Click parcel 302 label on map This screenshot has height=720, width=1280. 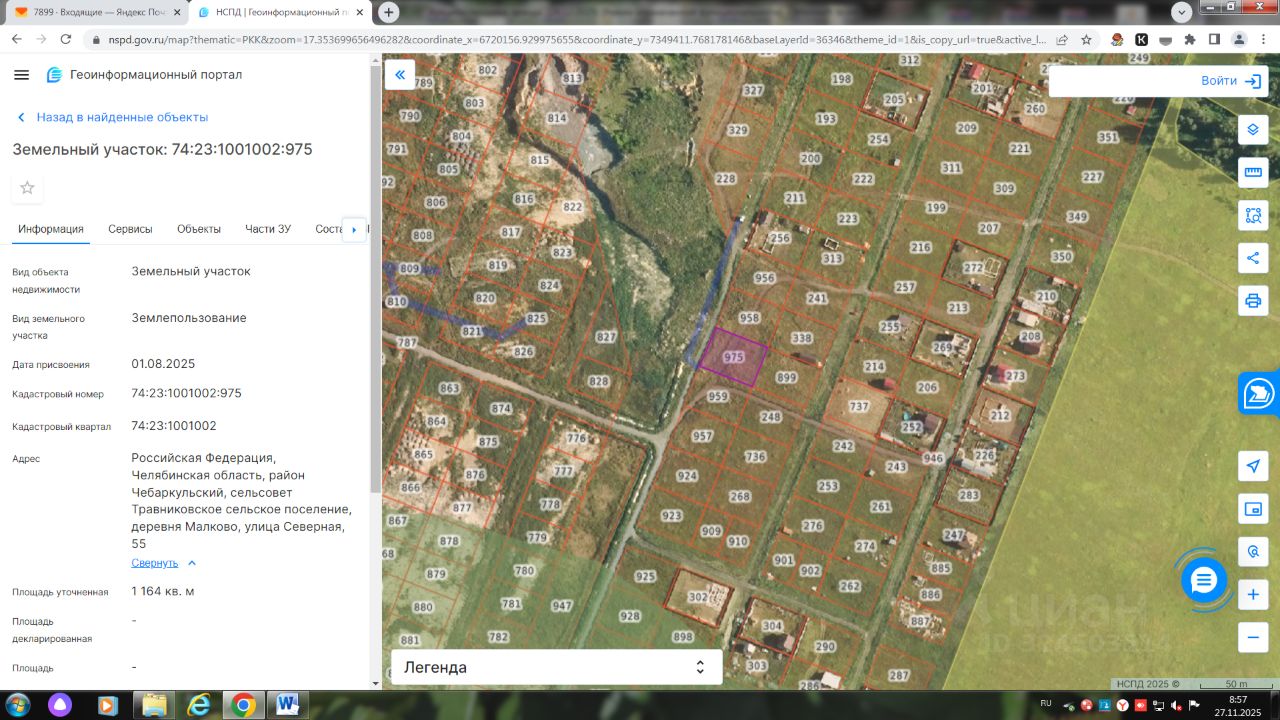click(x=697, y=597)
